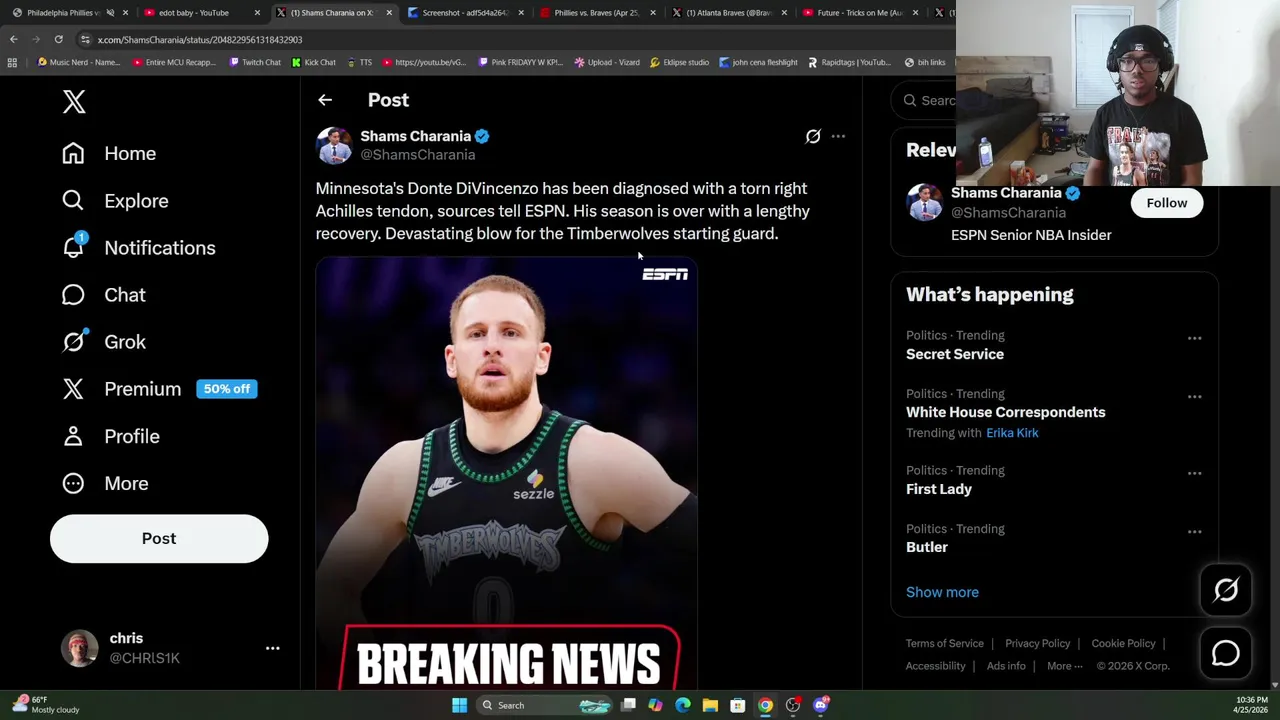Screen dimensions: 1280x720
Task: Open Cookie Policy link
Action: point(1123,643)
